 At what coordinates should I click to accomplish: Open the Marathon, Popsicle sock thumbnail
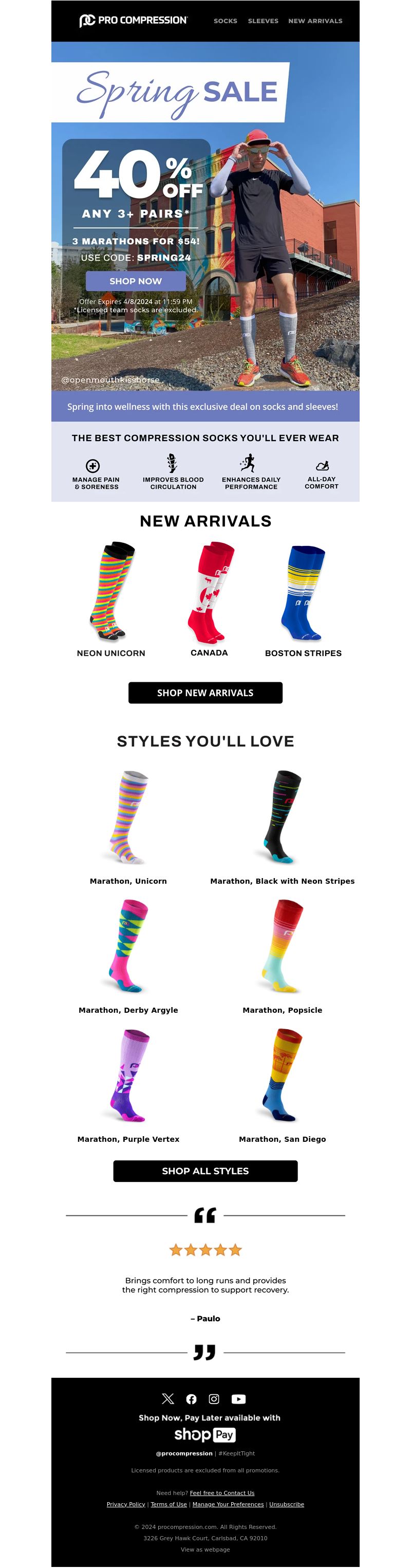[283, 946]
